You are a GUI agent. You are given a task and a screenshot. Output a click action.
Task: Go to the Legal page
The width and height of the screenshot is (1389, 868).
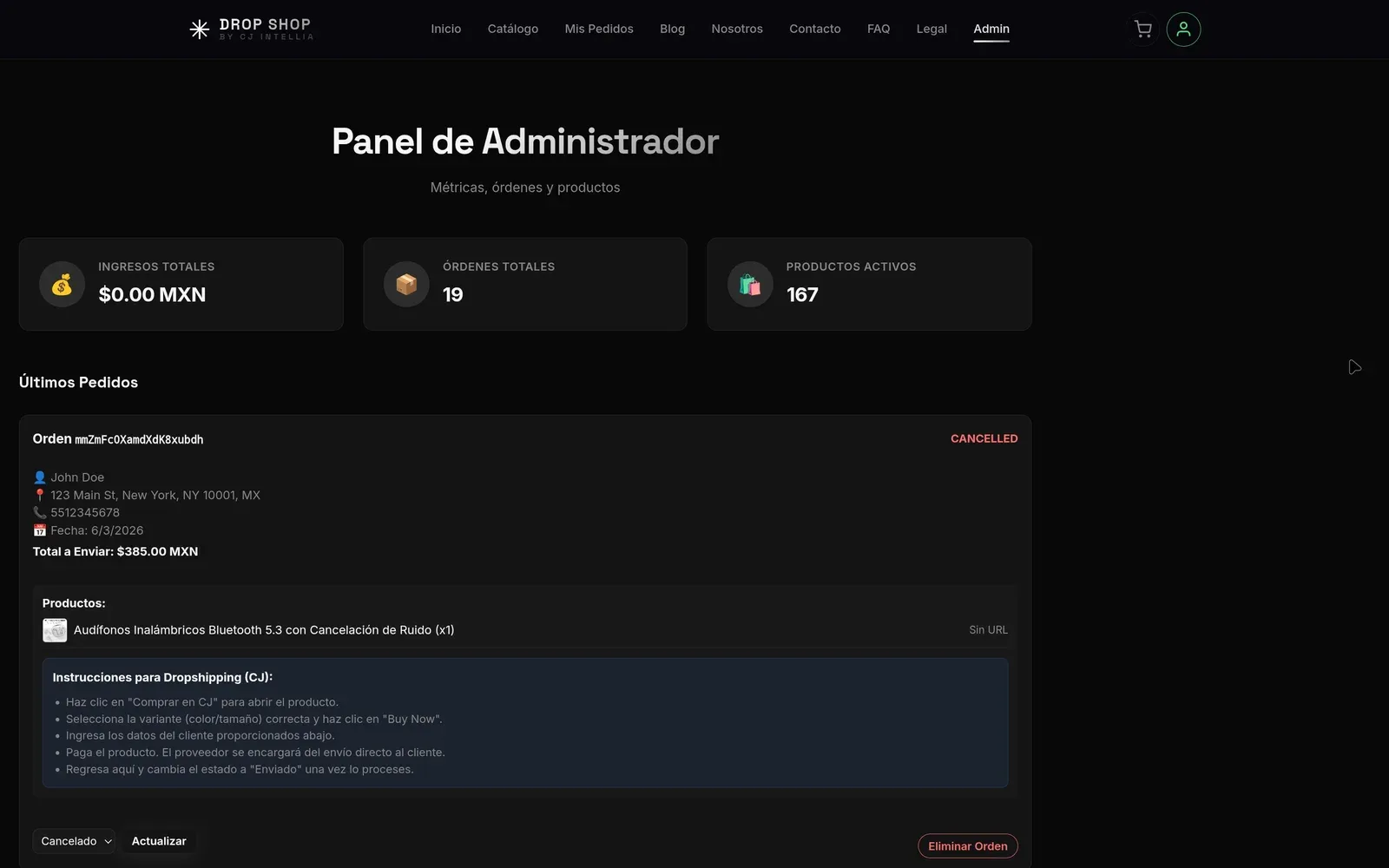pyautogui.click(x=931, y=29)
